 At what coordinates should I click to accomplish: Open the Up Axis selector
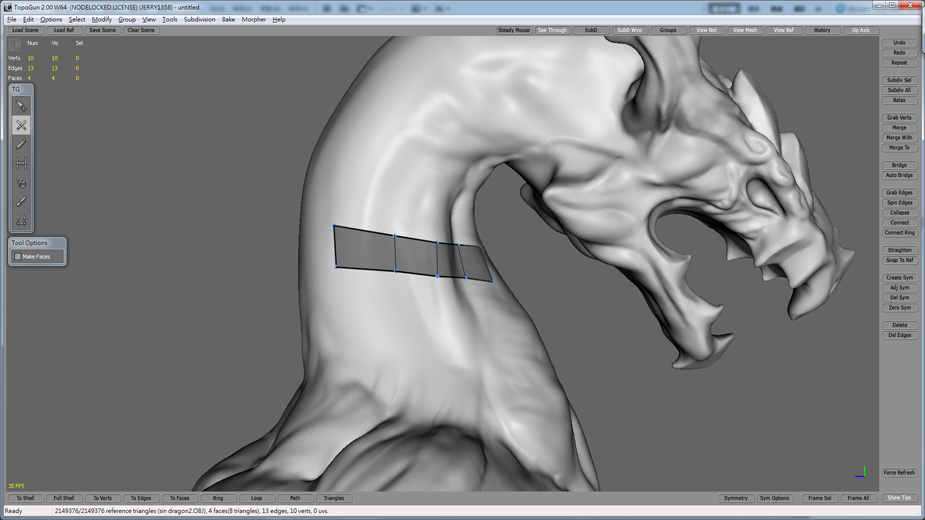(860, 30)
